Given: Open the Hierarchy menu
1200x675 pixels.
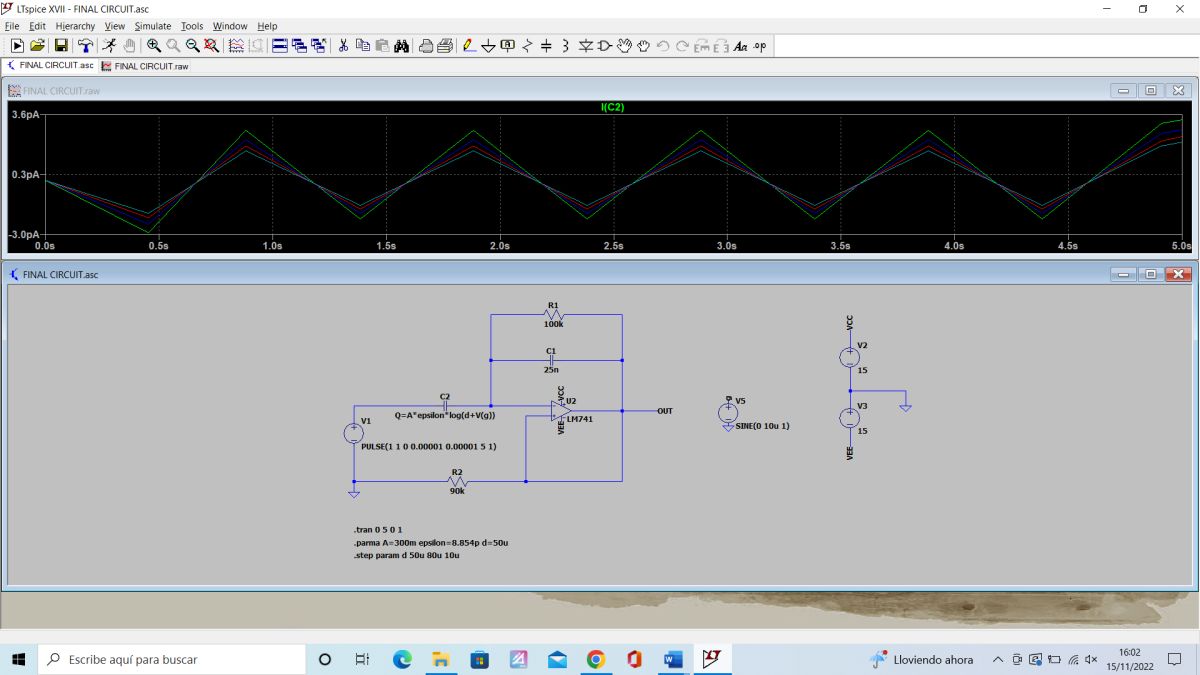Looking at the screenshot, I should pos(76,26).
